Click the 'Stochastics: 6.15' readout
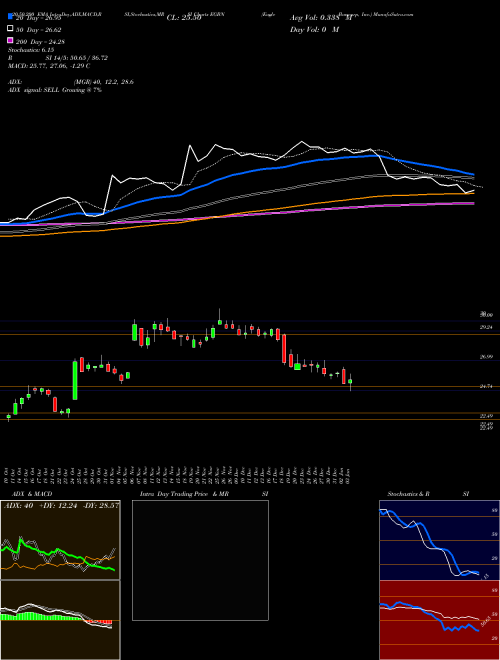The height and width of the screenshot is (660, 500). (x=30, y=50)
